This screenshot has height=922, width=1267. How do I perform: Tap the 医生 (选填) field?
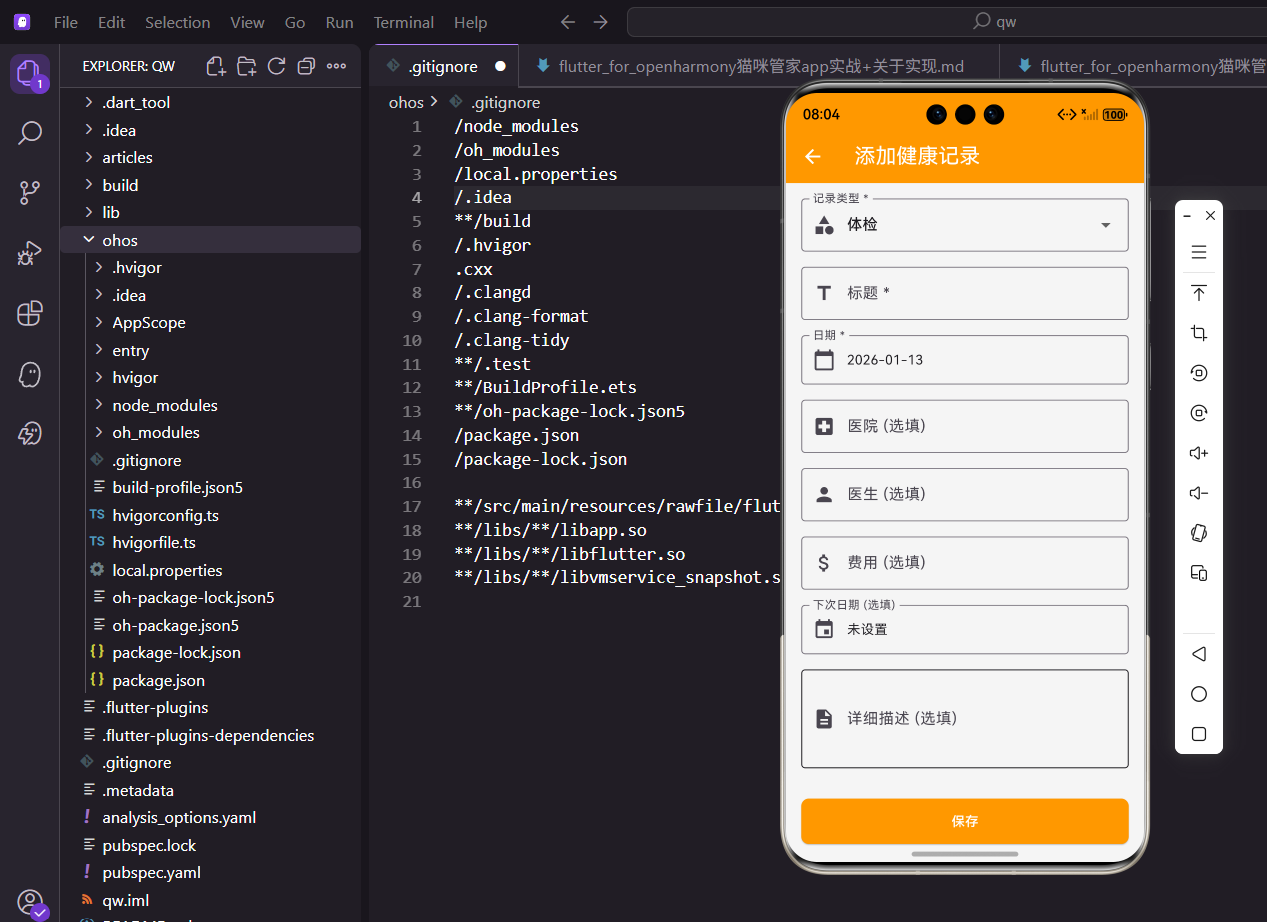(965, 494)
